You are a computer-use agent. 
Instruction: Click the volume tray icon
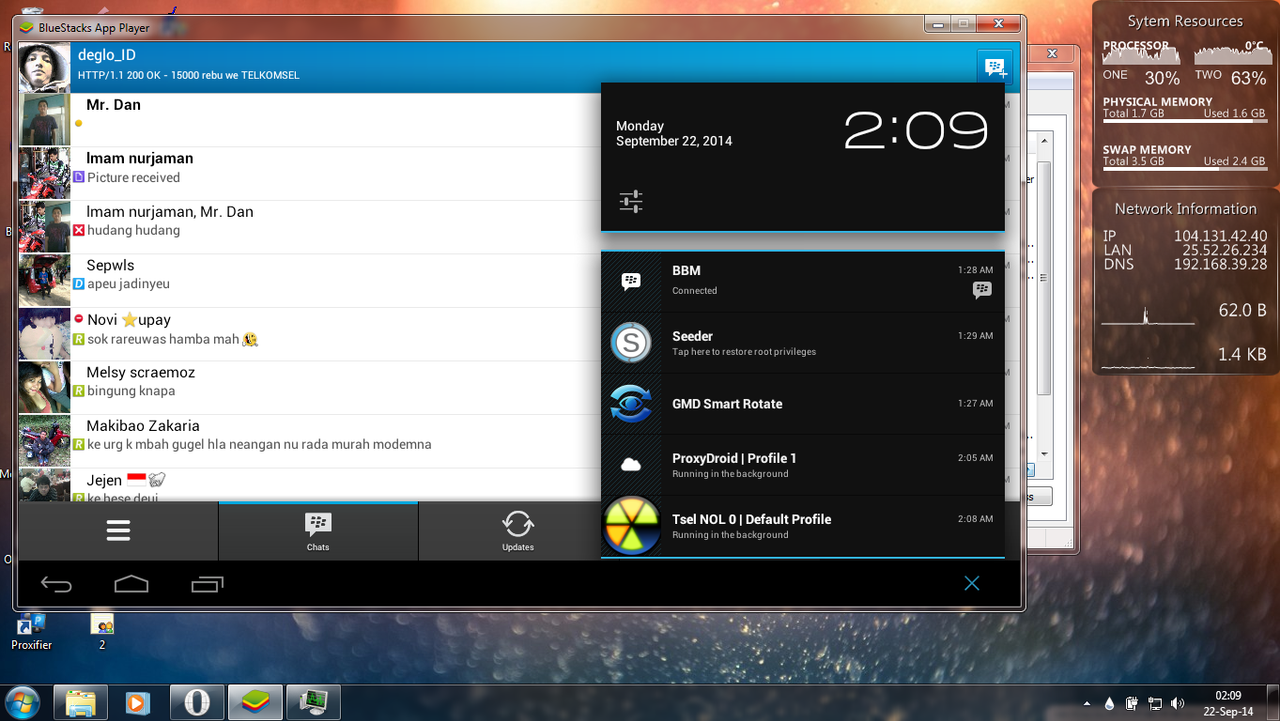(1178, 703)
